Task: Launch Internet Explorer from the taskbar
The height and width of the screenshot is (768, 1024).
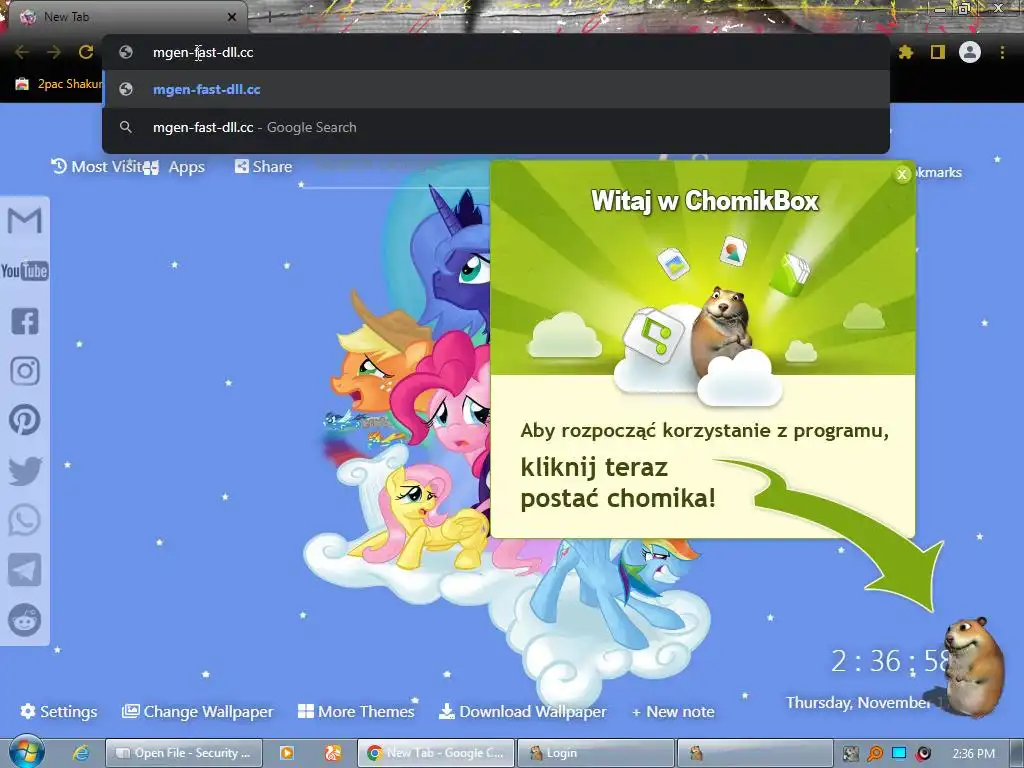Action: click(80, 753)
